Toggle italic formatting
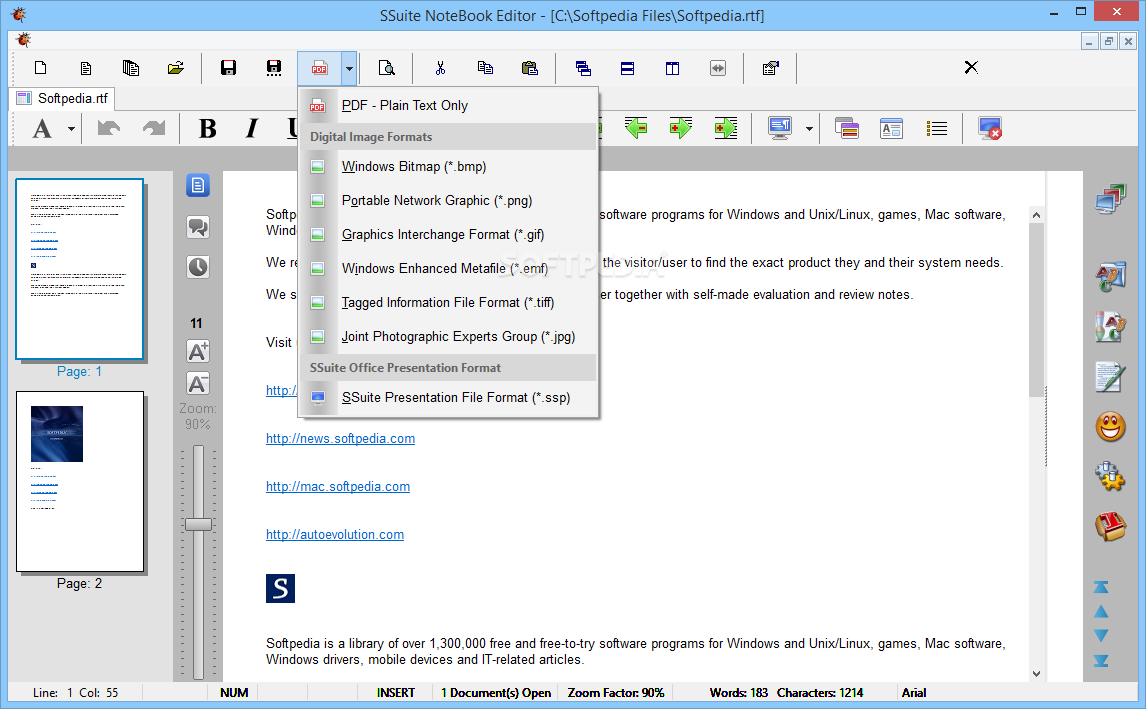The width and height of the screenshot is (1146, 709). click(x=252, y=129)
